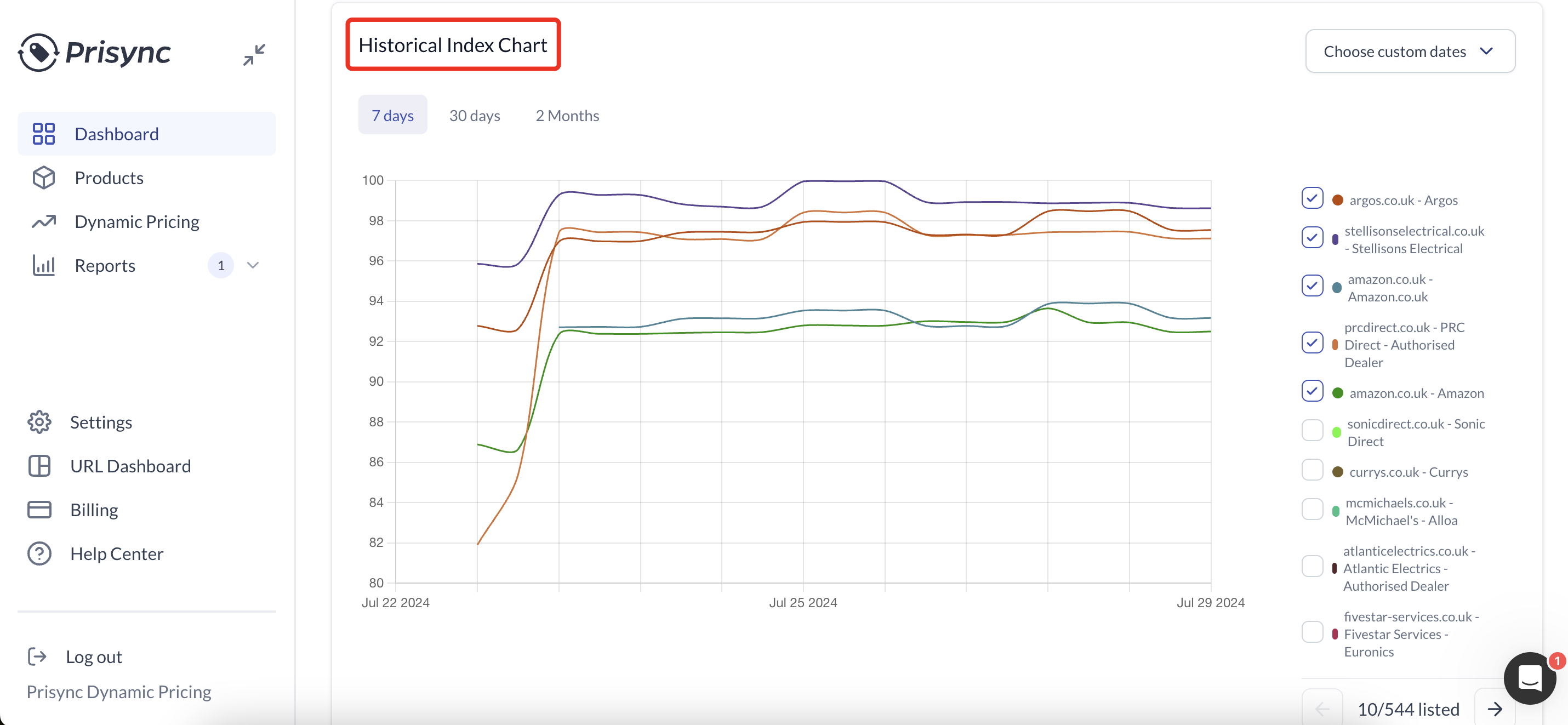Uncheck amazon.co.uk - Amazon.co.uk series
Image resolution: width=1568 pixels, height=725 pixels.
point(1313,285)
